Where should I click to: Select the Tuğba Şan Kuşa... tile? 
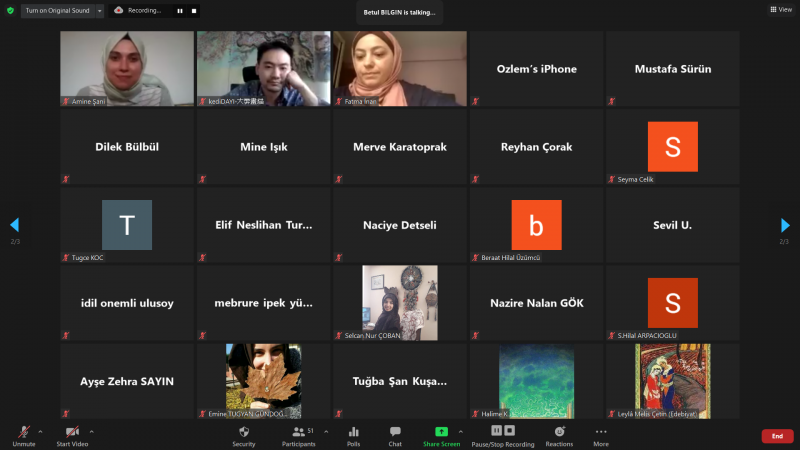coord(400,381)
